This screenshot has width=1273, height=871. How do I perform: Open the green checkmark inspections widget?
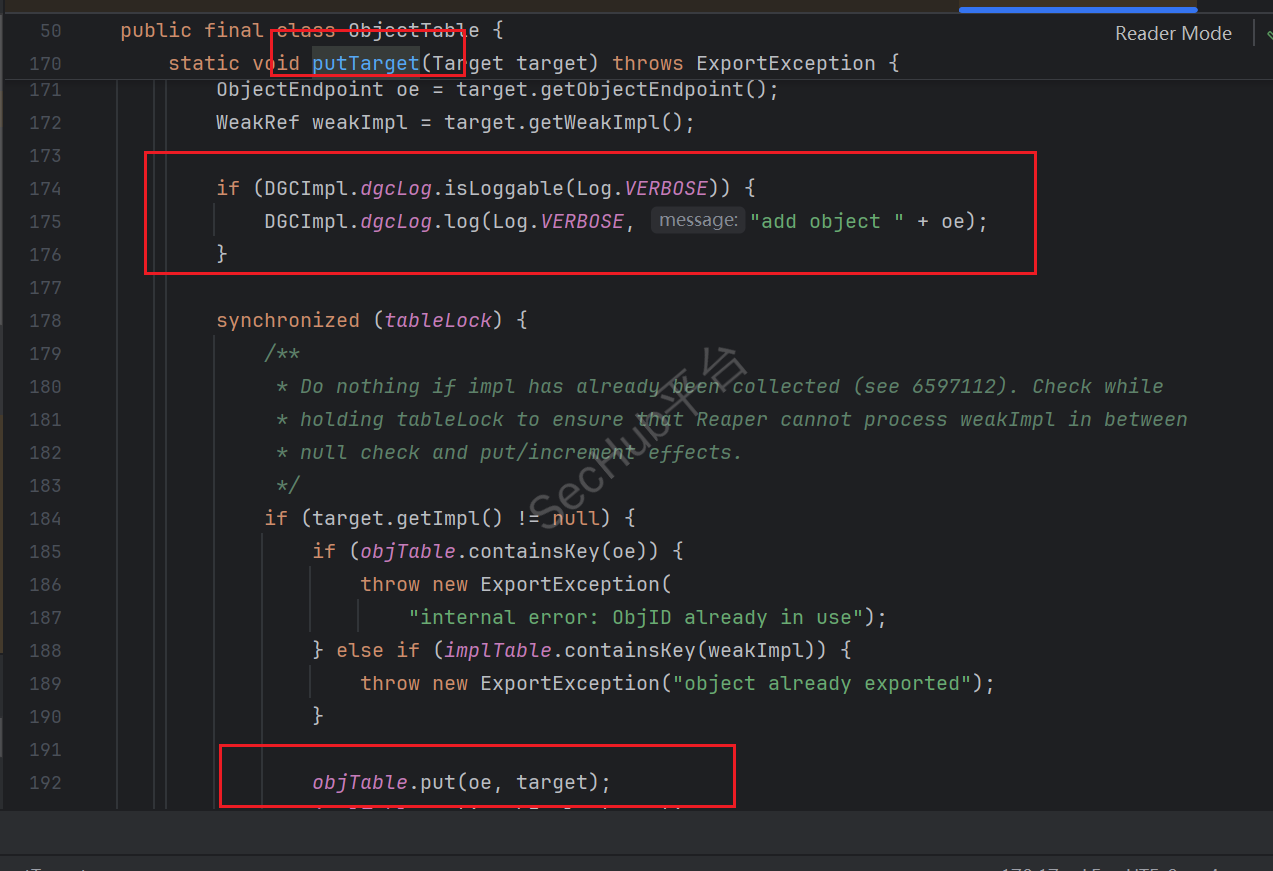coord(1267,33)
